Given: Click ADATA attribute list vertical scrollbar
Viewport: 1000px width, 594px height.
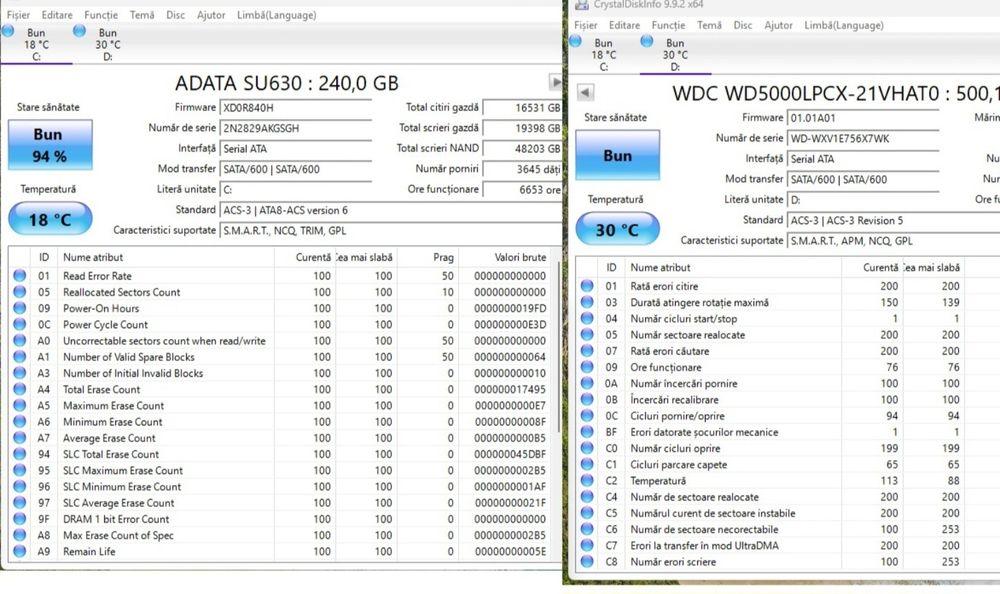Looking at the screenshot, I should (x=559, y=345).
